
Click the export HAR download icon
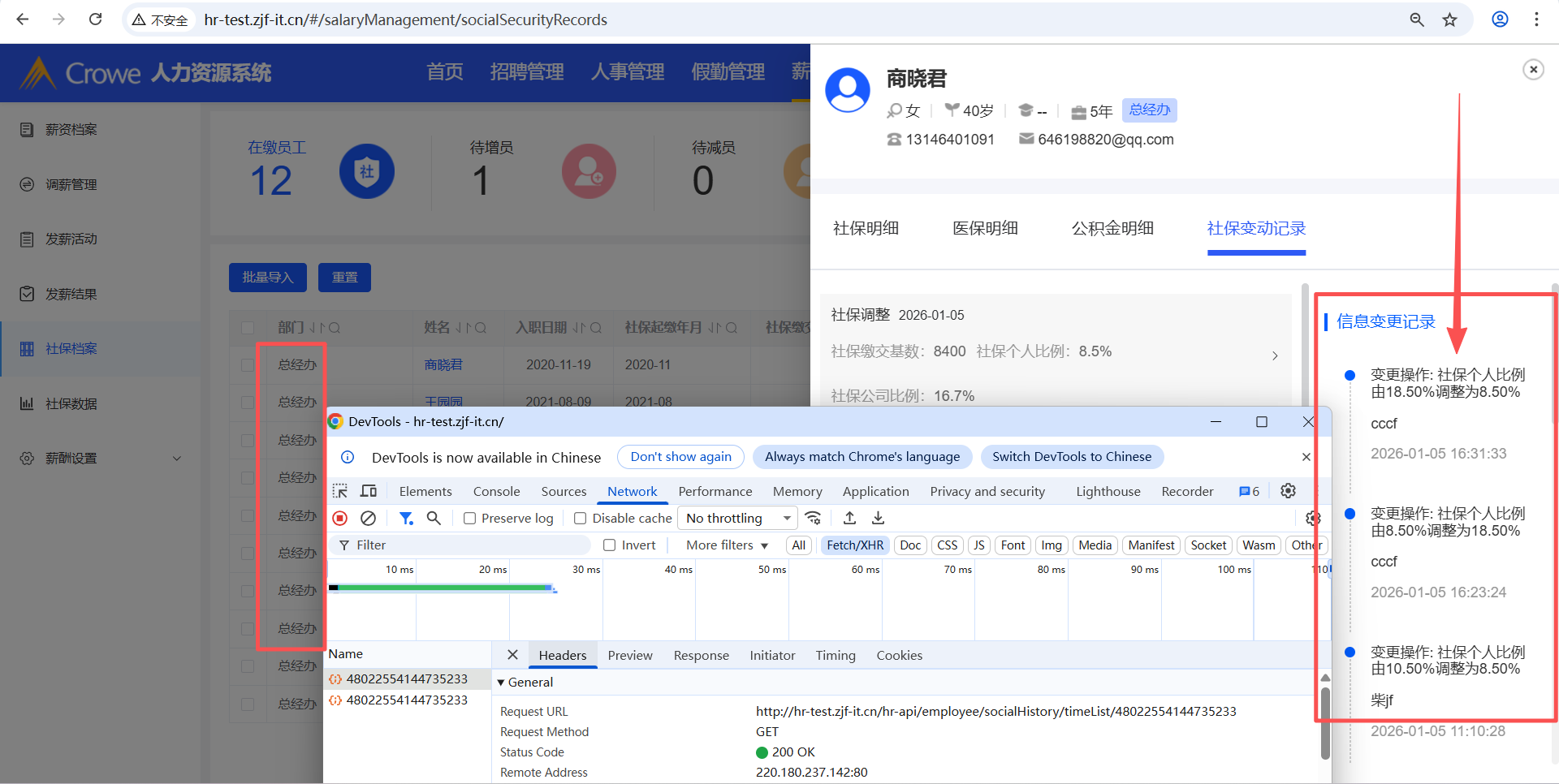pos(878,518)
